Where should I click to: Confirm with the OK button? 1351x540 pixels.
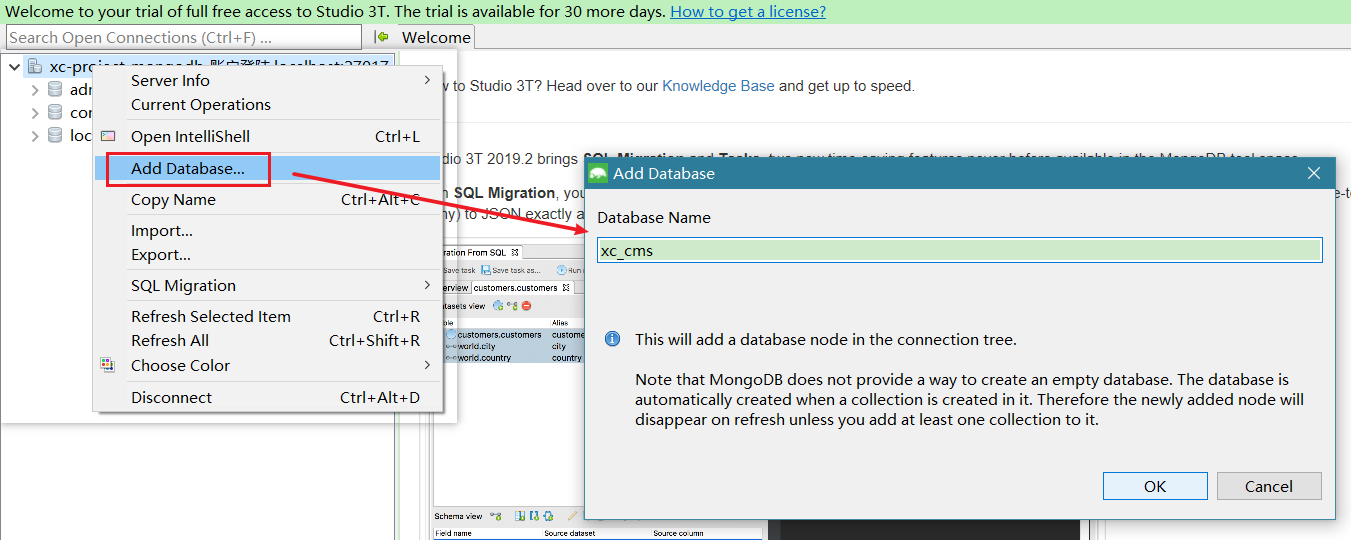click(x=1155, y=486)
